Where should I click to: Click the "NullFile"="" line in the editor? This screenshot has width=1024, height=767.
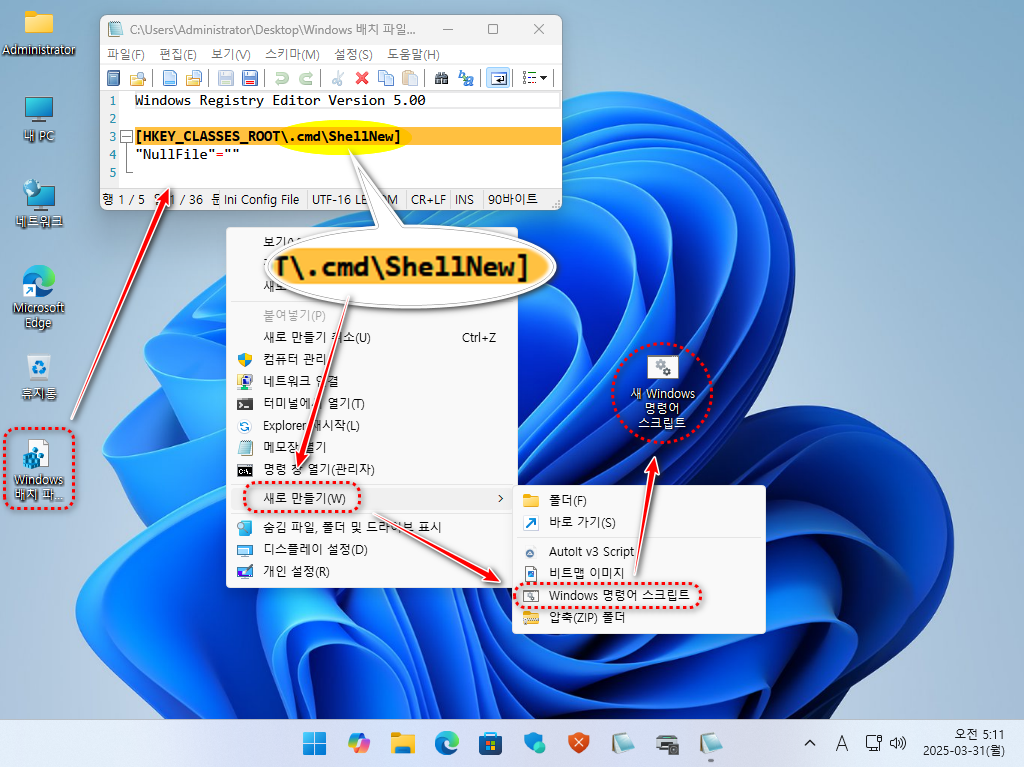187,154
